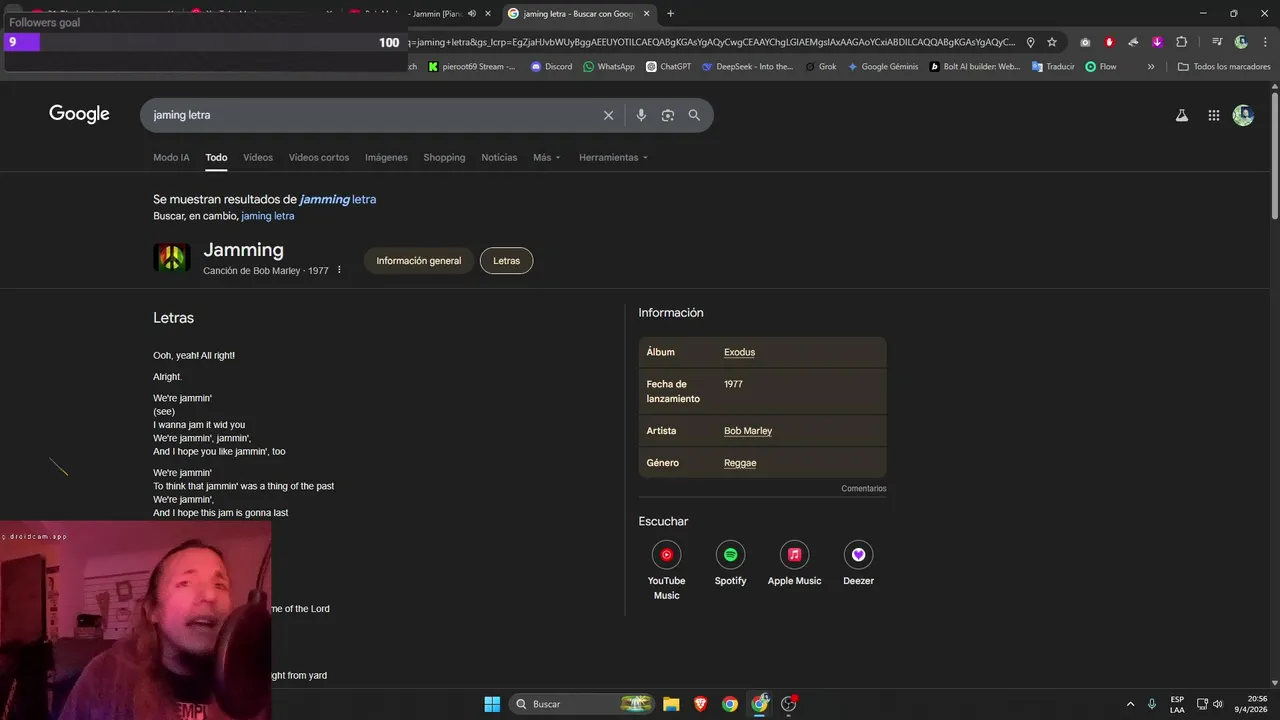
Task: Open Chrome three-dot main menu
Action: click(x=1263, y=42)
